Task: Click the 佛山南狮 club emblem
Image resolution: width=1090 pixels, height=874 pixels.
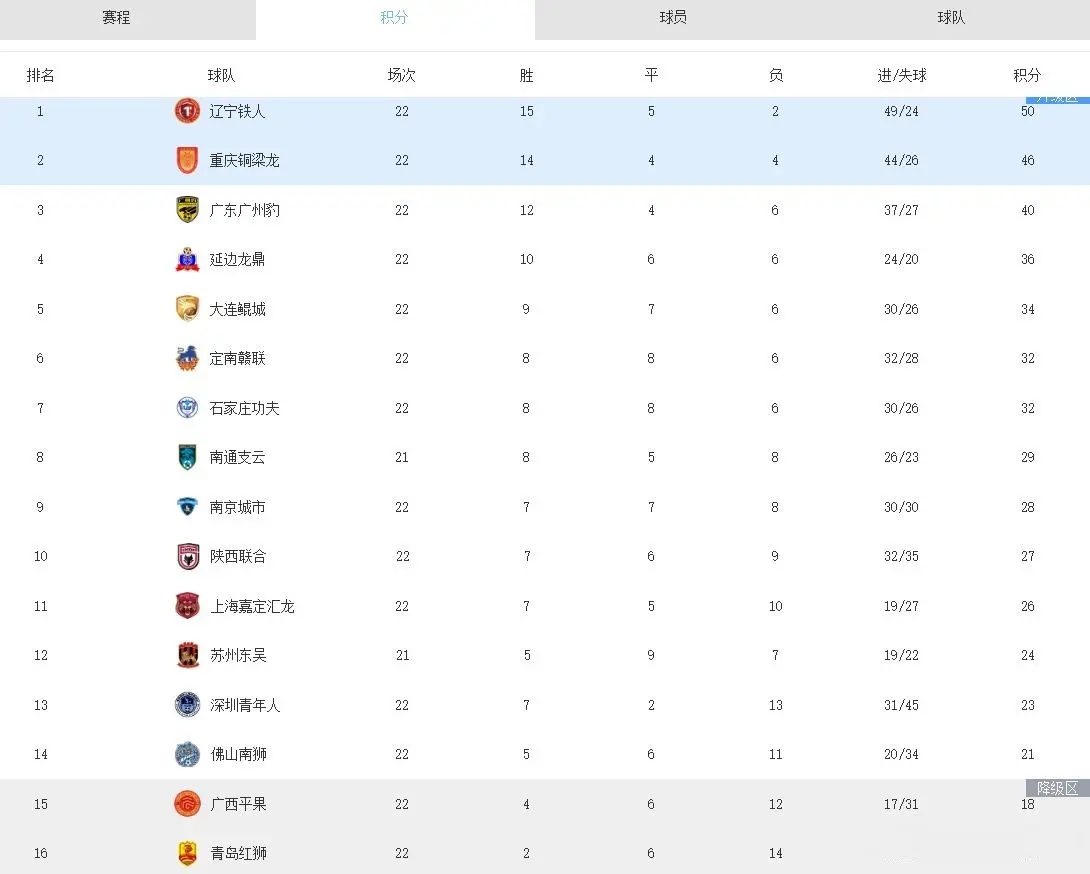Action: [x=187, y=754]
